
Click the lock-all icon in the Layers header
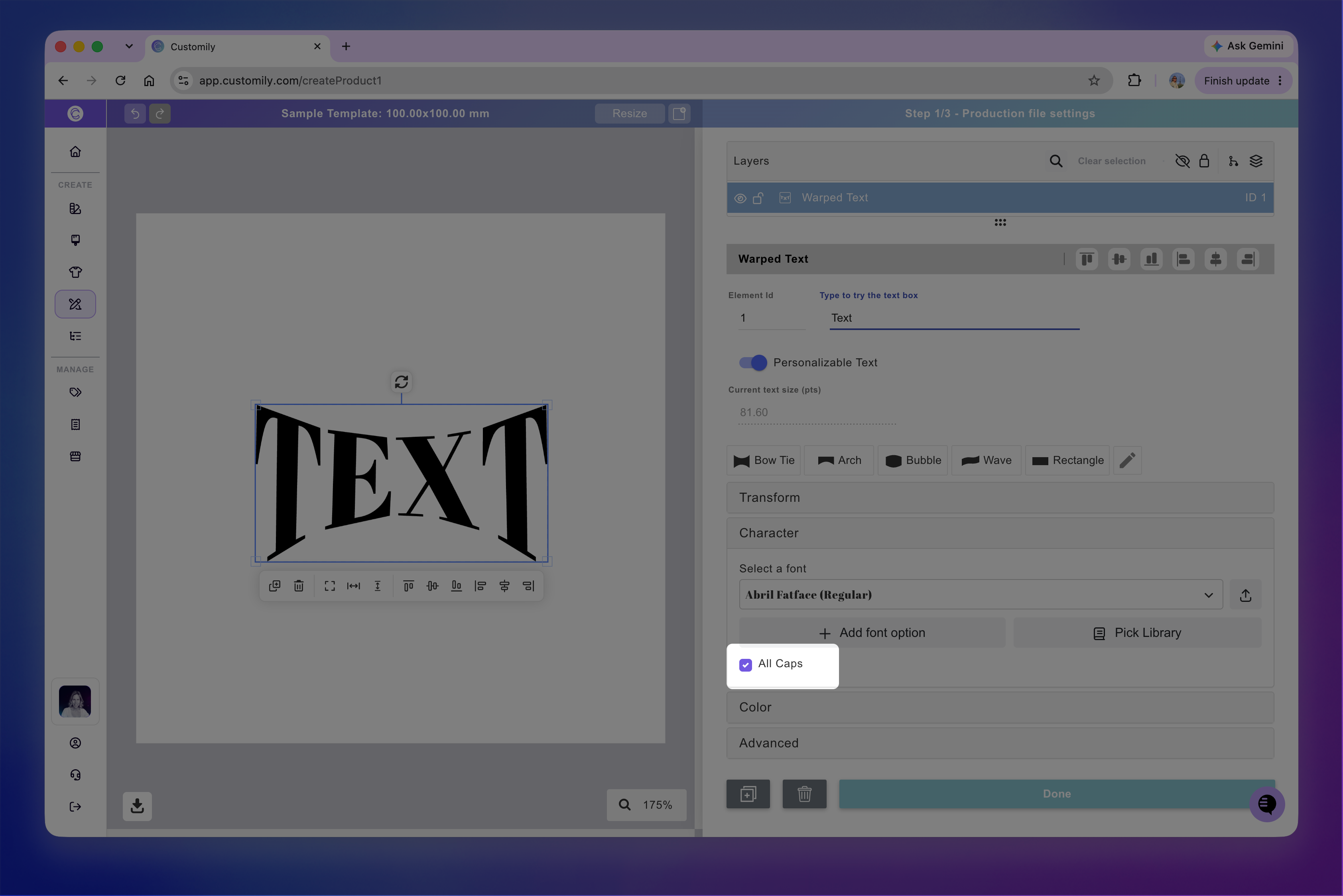point(1204,161)
